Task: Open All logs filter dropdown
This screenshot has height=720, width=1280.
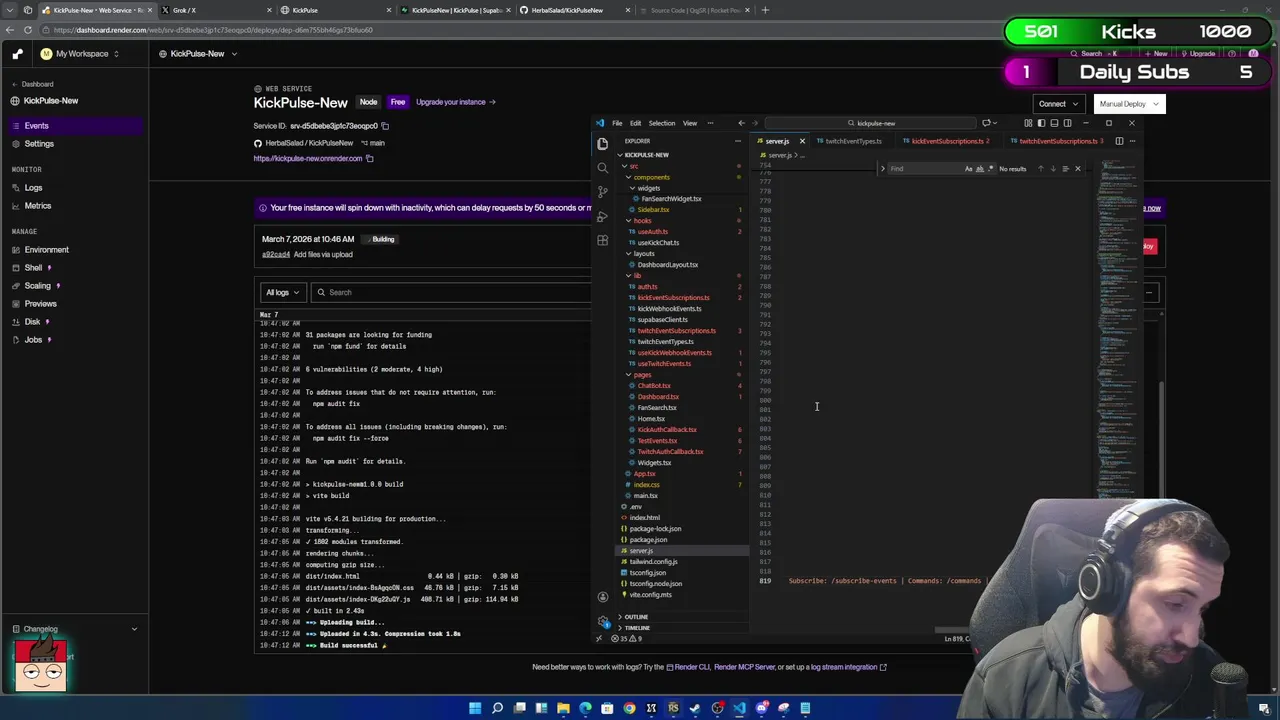Action: tap(283, 292)
